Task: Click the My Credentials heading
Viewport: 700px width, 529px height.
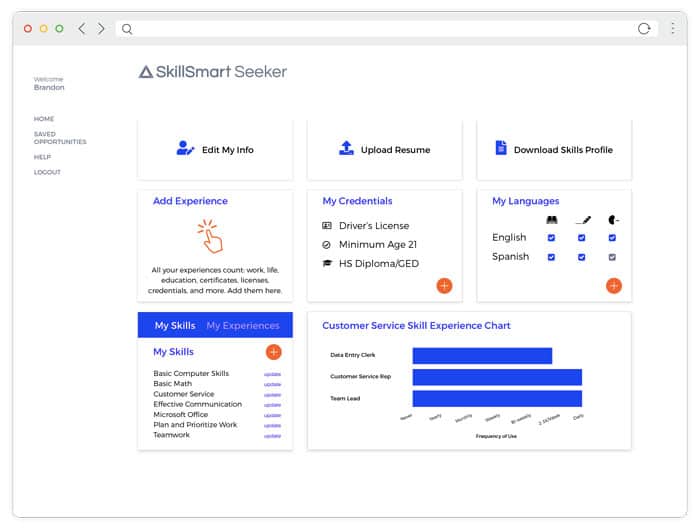Action: click(x=357, y=201)
